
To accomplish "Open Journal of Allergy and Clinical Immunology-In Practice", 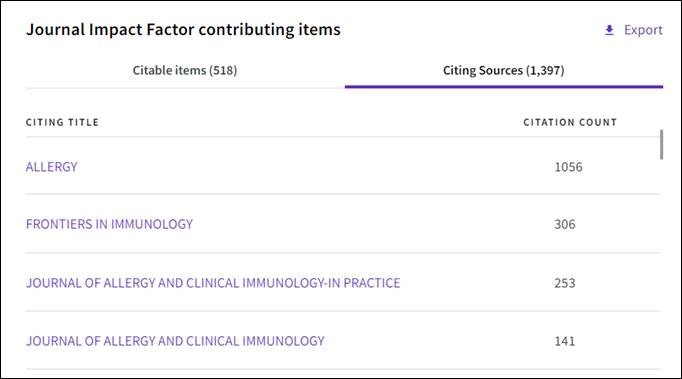I will click(213, 283).
